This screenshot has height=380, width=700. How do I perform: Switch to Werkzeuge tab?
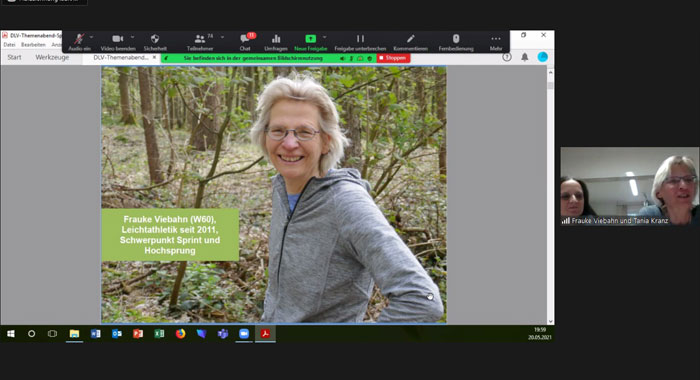(52, 57)
